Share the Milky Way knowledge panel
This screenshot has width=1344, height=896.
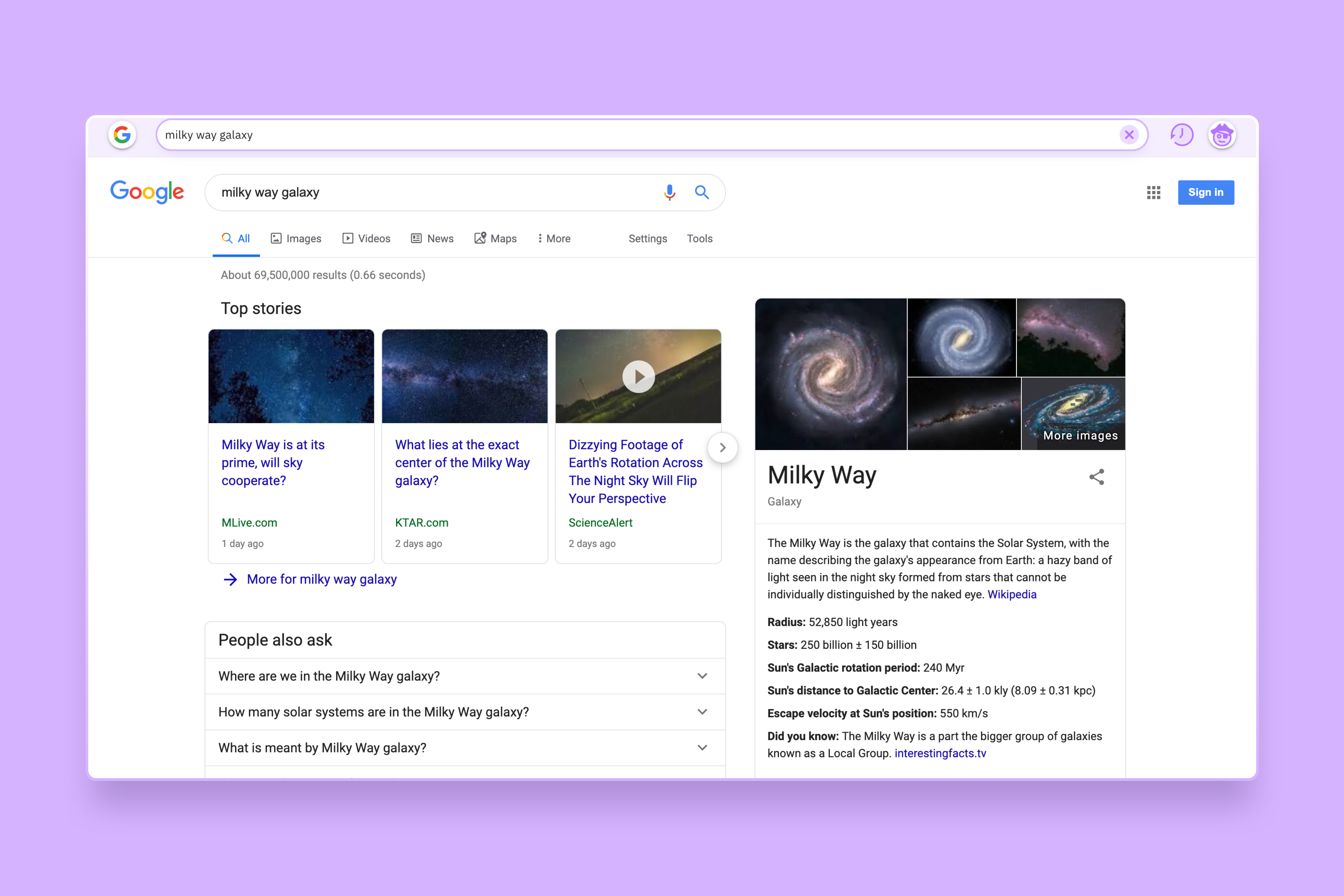(x=1096, y=477)
